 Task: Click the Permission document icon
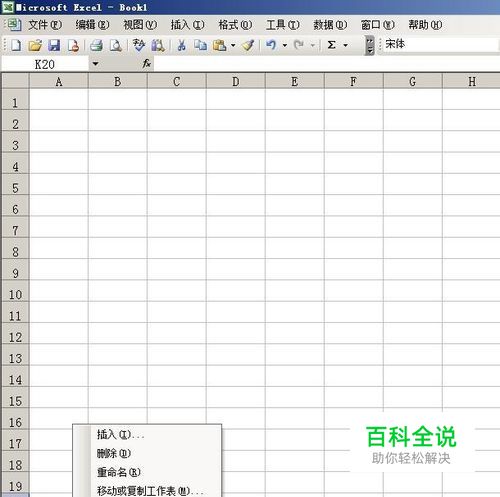pos(73,45)
